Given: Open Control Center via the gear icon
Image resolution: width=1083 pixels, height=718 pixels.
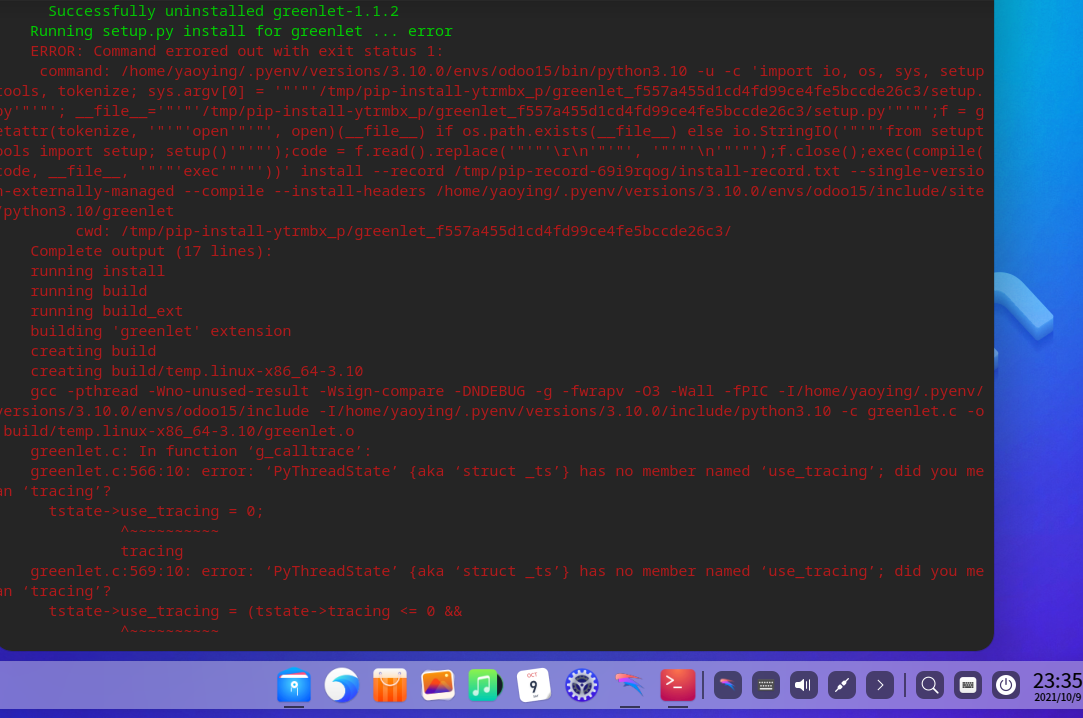Looking at the screenshot, I should click(581, 685).
